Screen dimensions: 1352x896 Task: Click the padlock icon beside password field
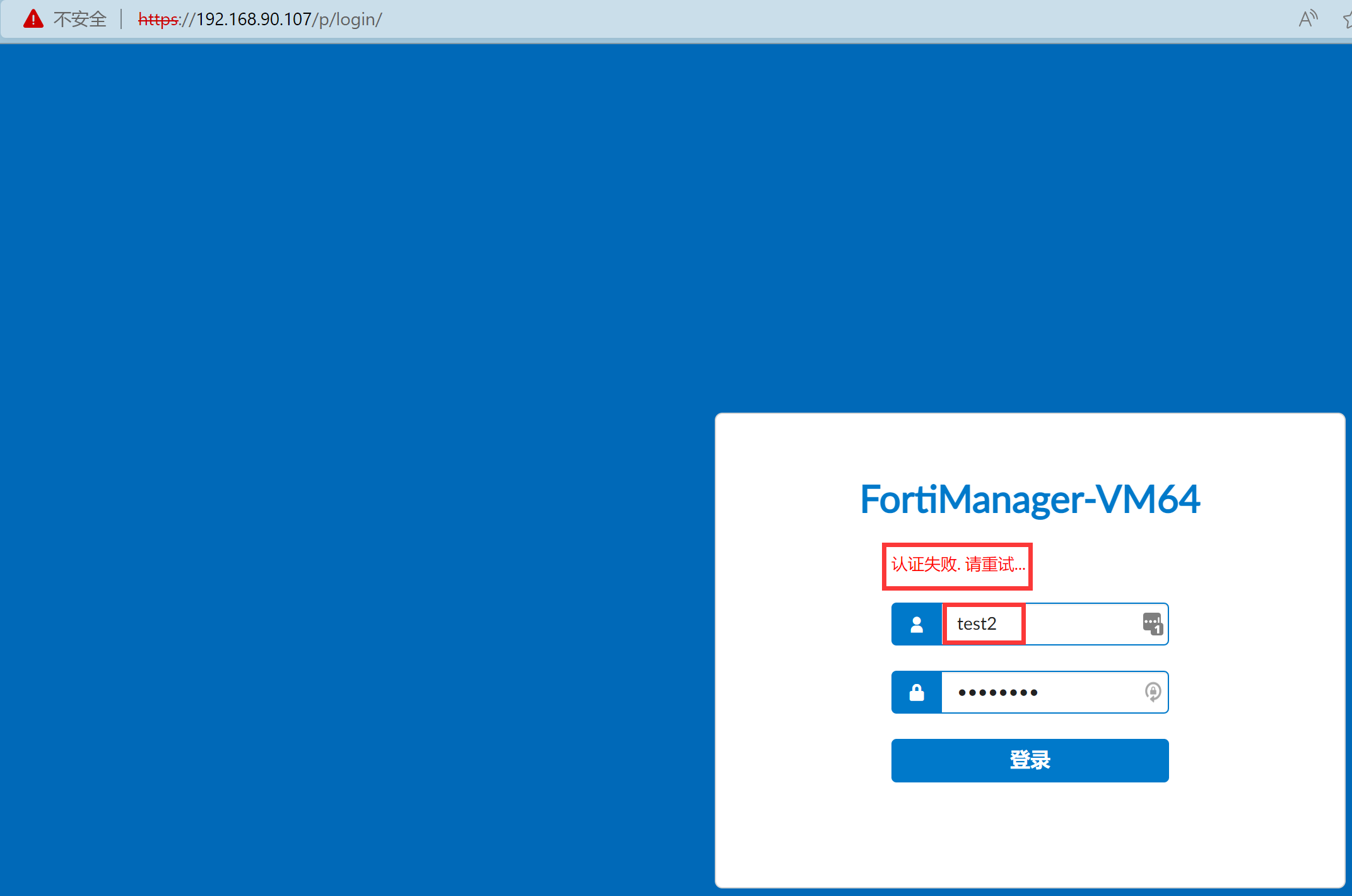click(917, 692)
